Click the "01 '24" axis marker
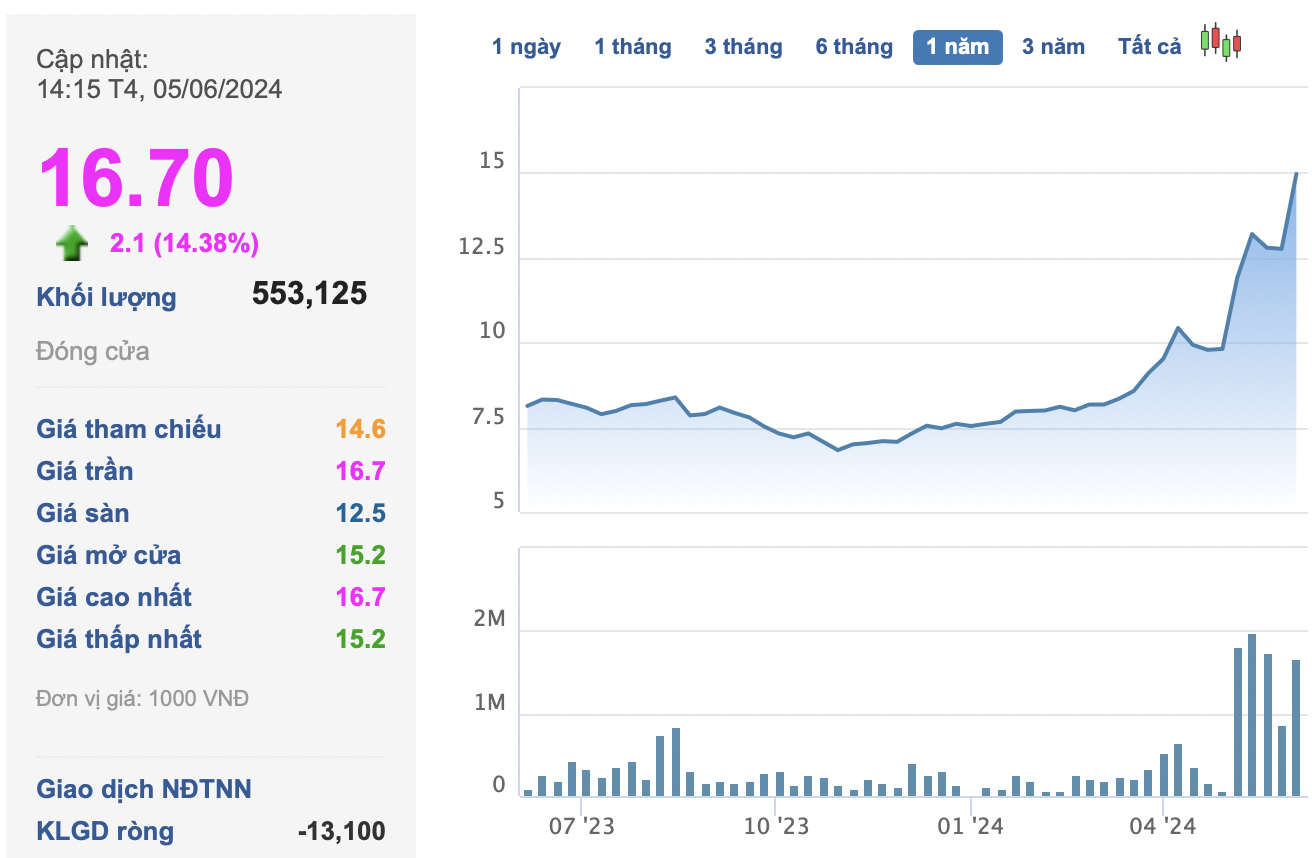The height and width of the screenshot is (858, 1312). tap(971, 826)
